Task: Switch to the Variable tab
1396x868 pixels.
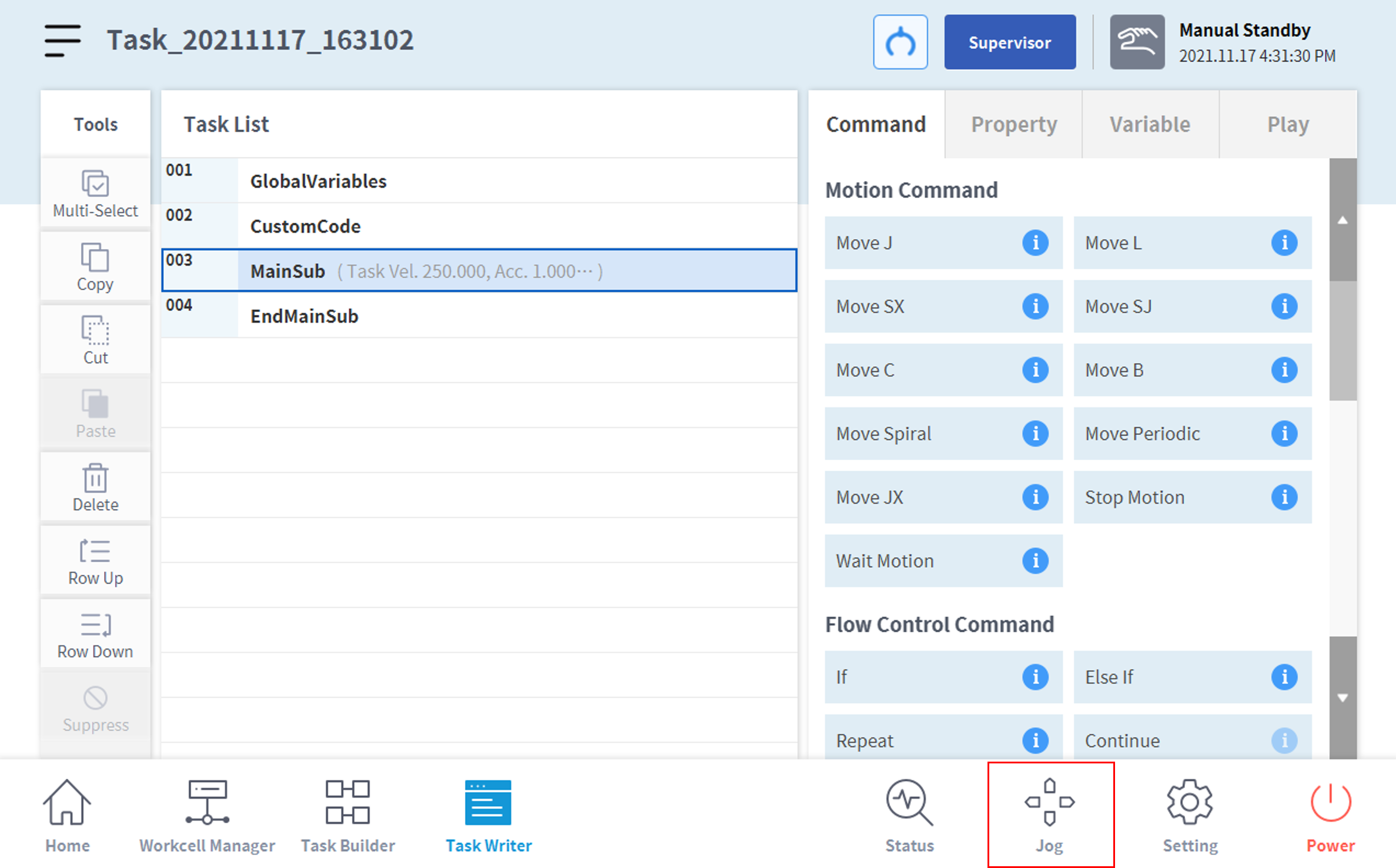Action: [x=1150, y=125]
